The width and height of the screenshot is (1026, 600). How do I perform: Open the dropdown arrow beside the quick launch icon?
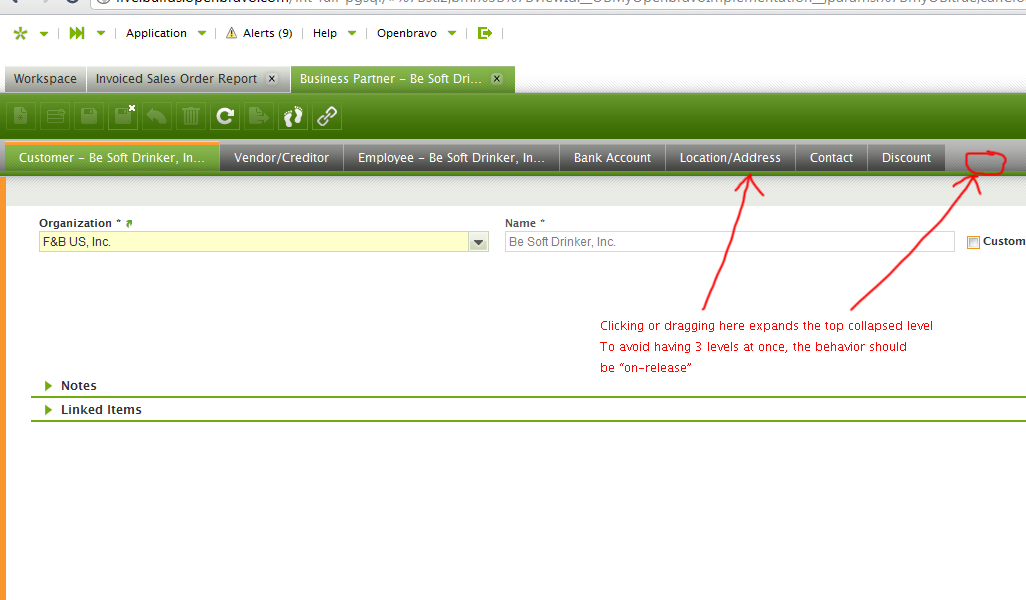101,33
